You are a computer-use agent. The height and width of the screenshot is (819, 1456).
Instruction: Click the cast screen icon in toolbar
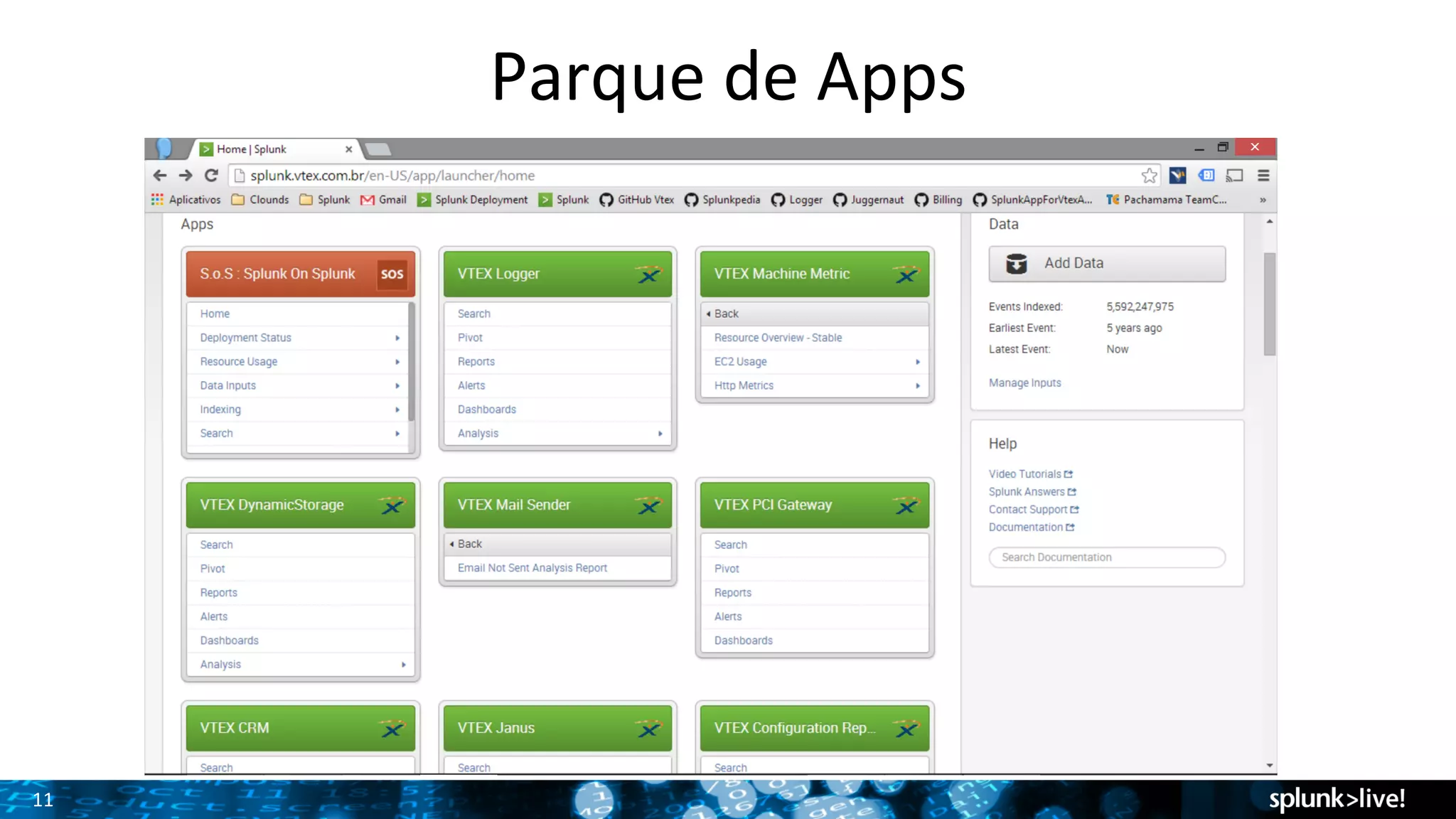click(x=1235, y=176)
